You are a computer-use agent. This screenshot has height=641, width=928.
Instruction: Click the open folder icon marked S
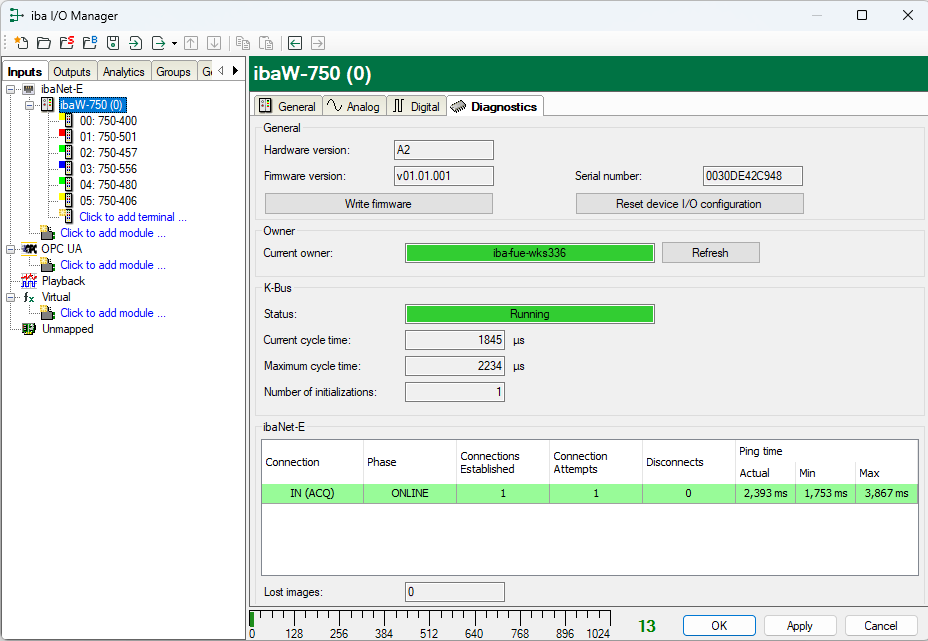click(x=67, y=43)
